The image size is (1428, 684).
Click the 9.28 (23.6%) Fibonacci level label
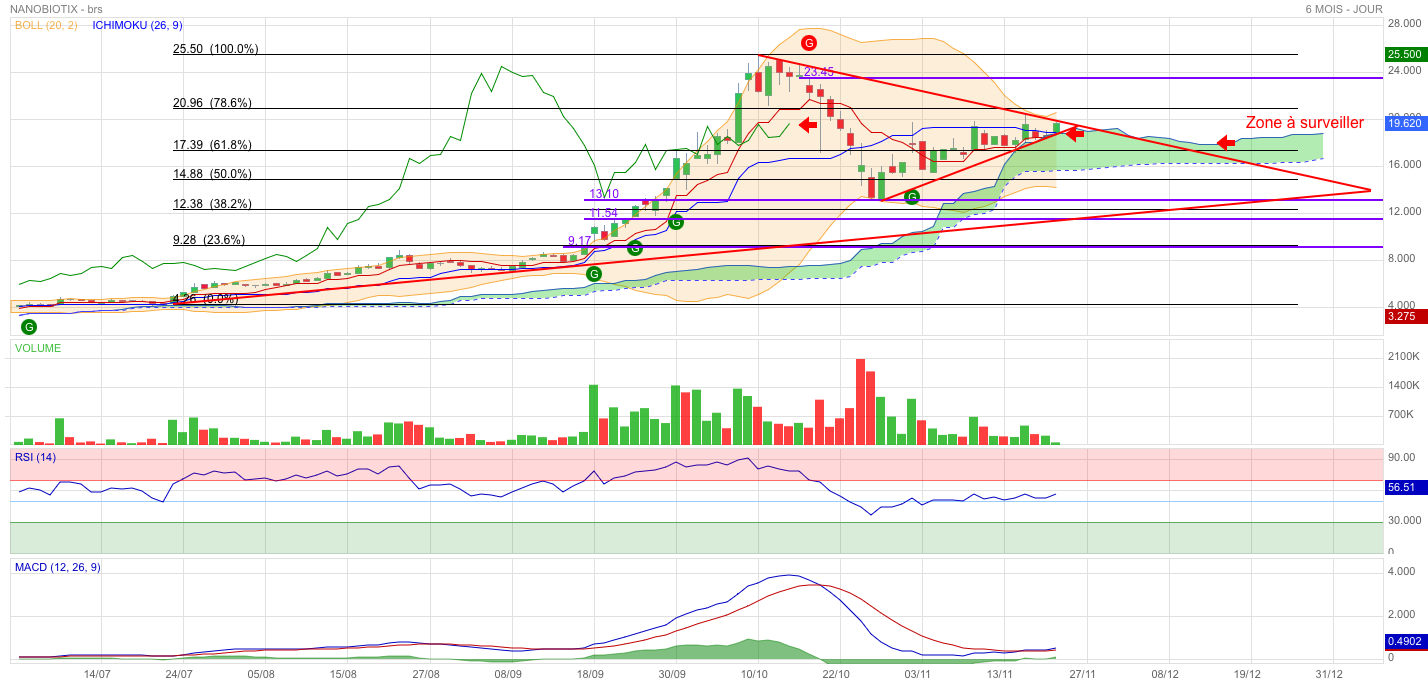tap(208, 240)
